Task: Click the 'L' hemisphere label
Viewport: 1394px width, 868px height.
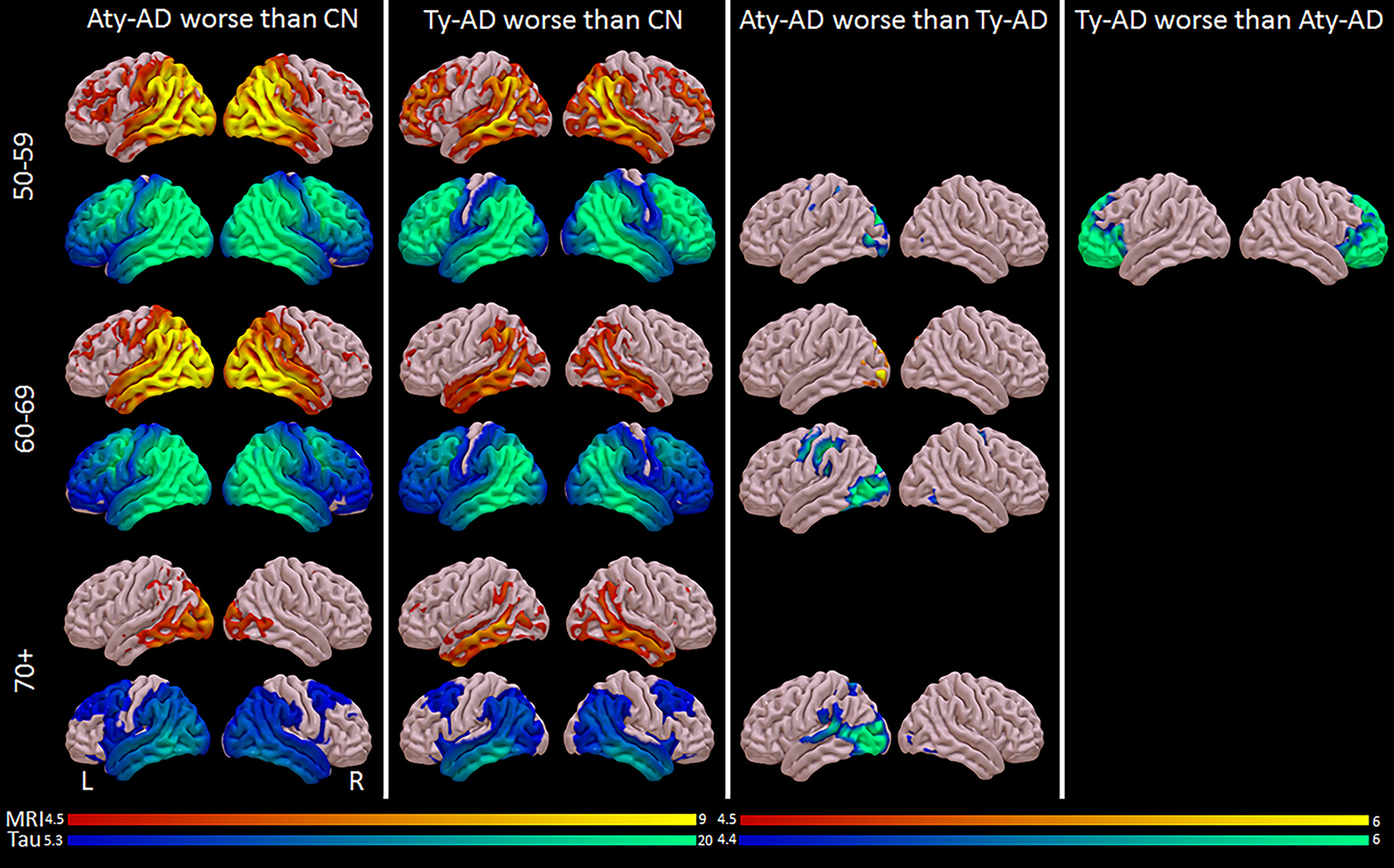Action: point(86,781)
